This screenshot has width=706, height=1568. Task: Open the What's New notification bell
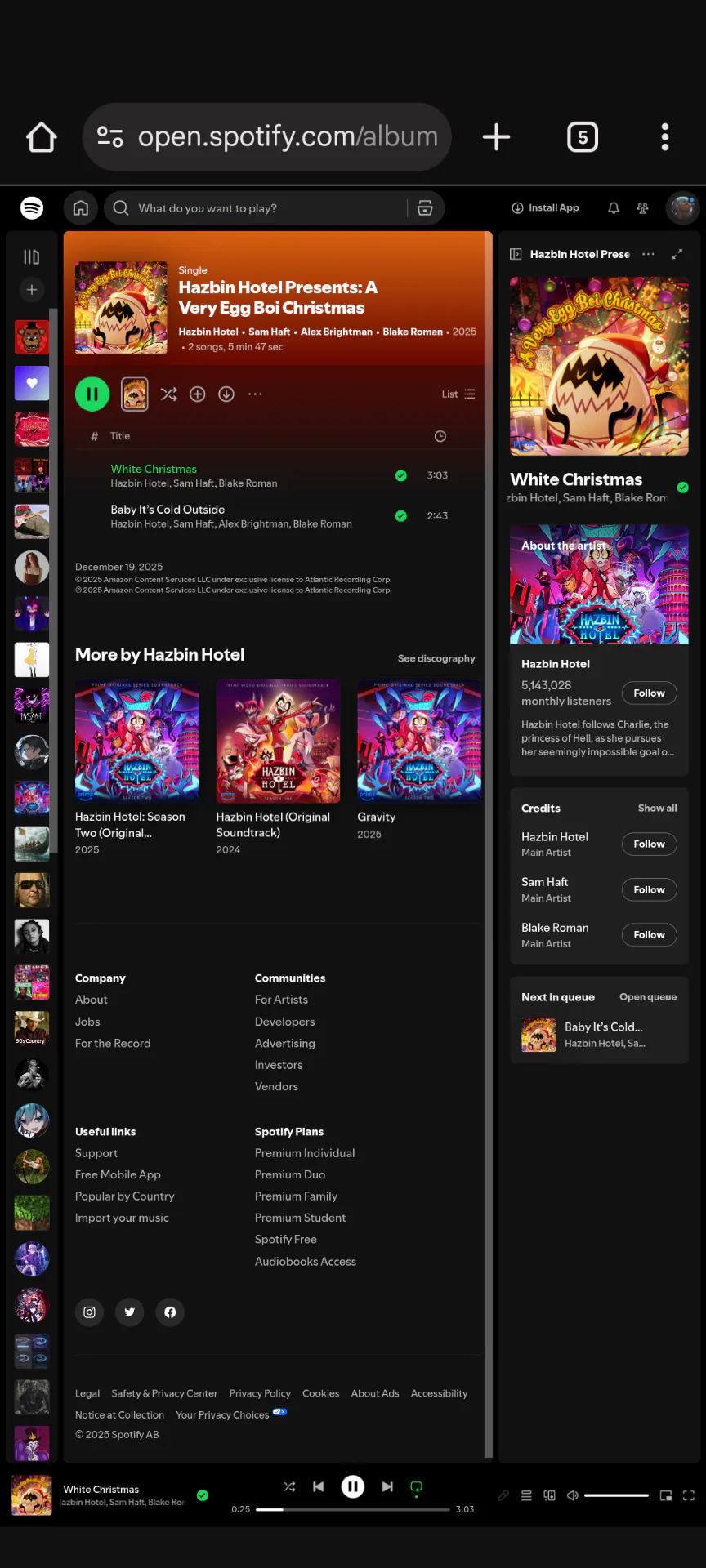[614, 208]
